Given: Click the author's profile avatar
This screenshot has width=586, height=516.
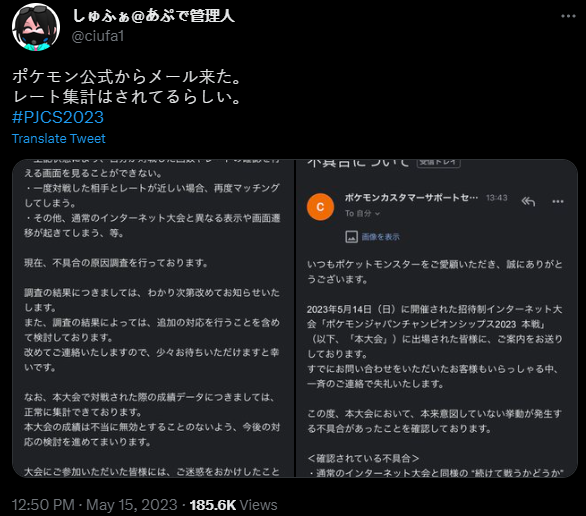Looking at the screenshot, I should click(36, 27).
